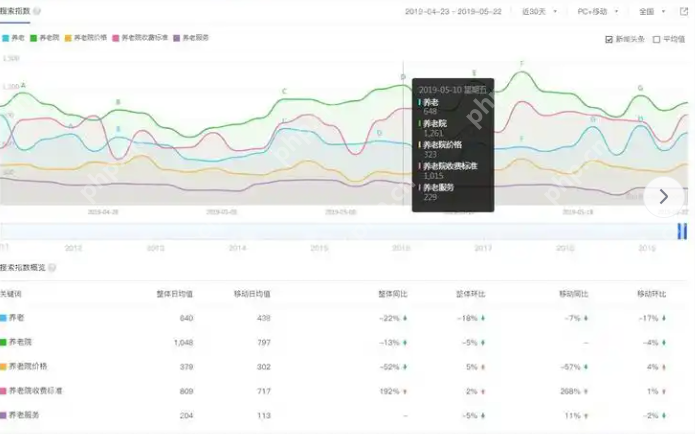Toggle the 养老院收费标准 legend item
The width and height of the screenshot is (698, 434).
coord(142,37)
